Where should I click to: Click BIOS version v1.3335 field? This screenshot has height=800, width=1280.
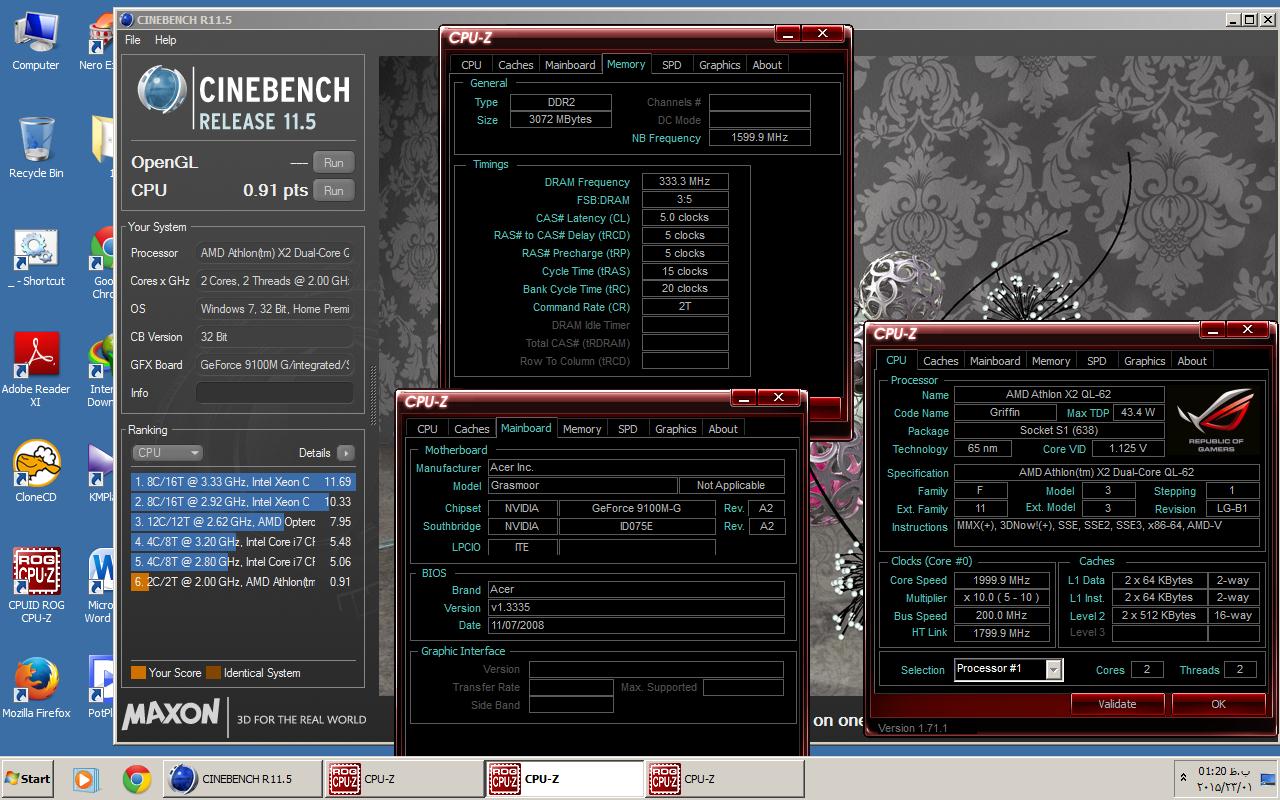pos(636,607)
